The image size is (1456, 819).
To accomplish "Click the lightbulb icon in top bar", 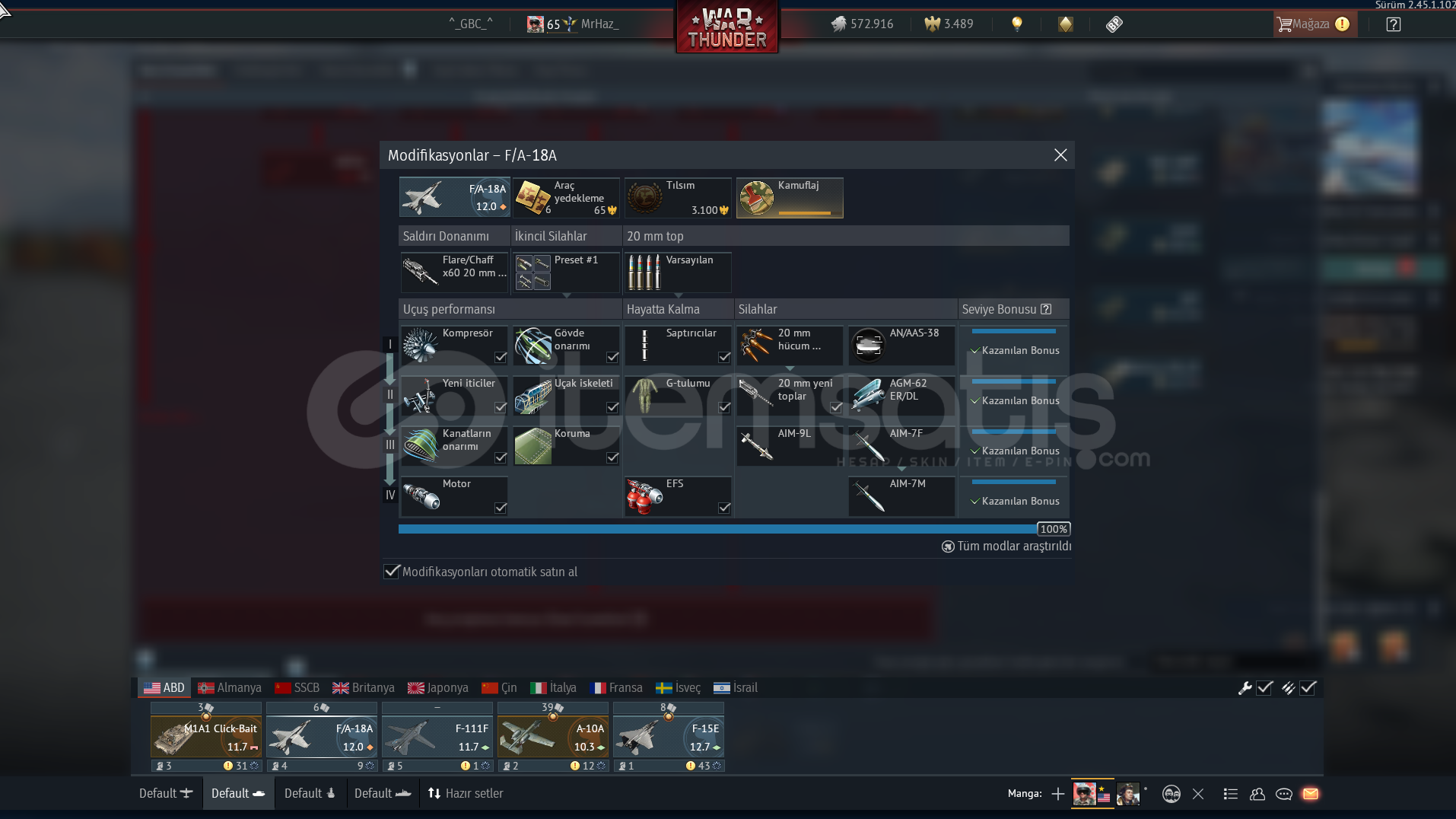I will click(1016, 24).
